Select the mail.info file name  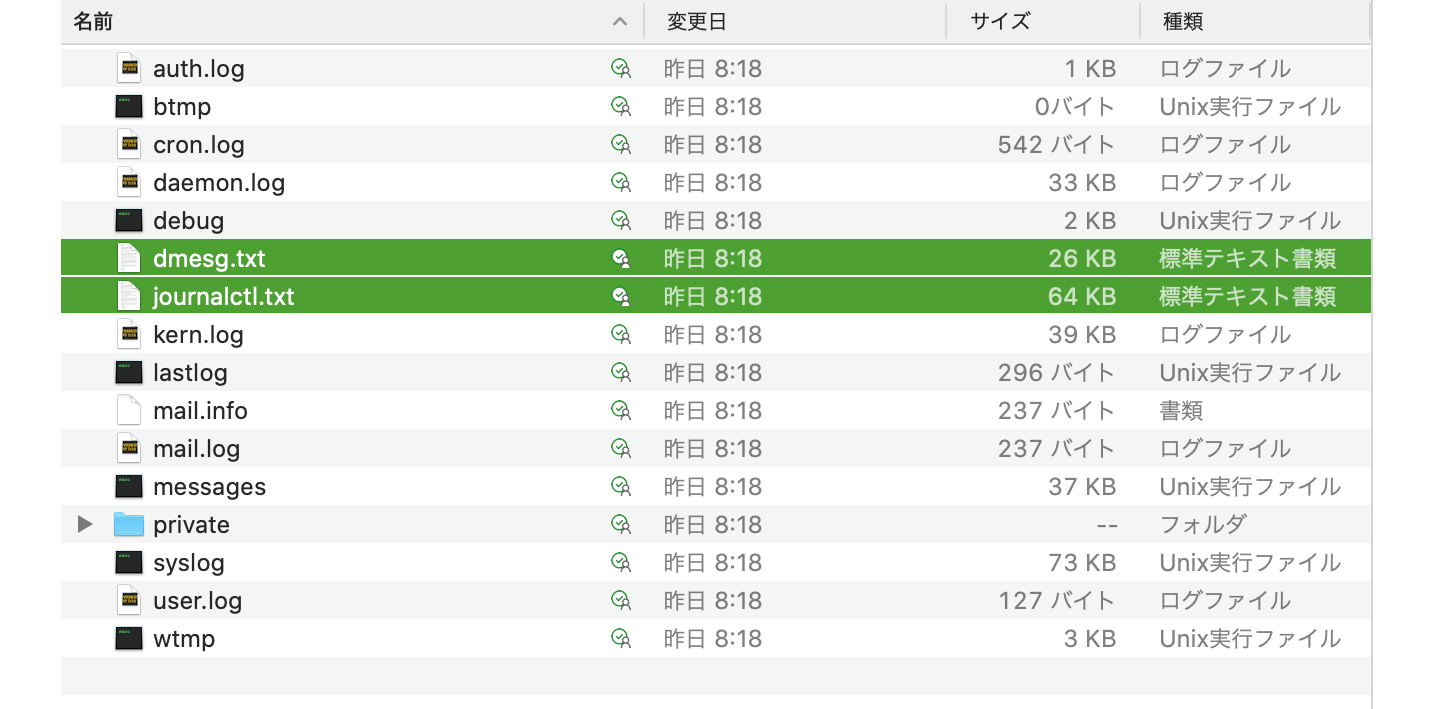coord(200,411)
